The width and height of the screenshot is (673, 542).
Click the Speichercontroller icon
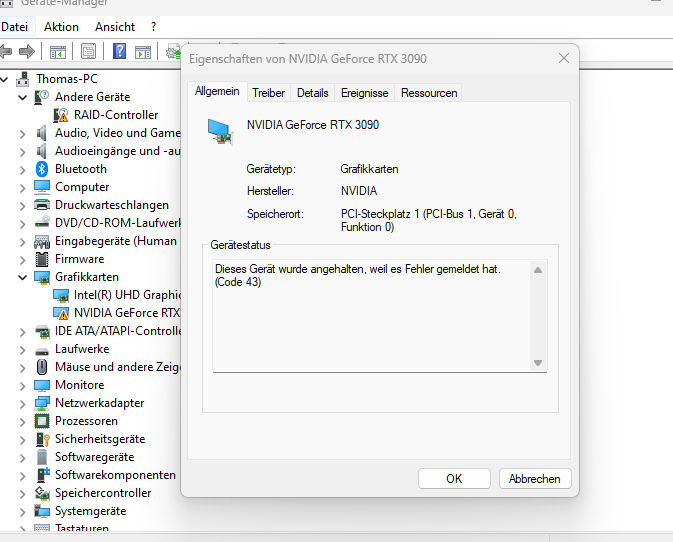pyautogui.click(x=42, y=494)
